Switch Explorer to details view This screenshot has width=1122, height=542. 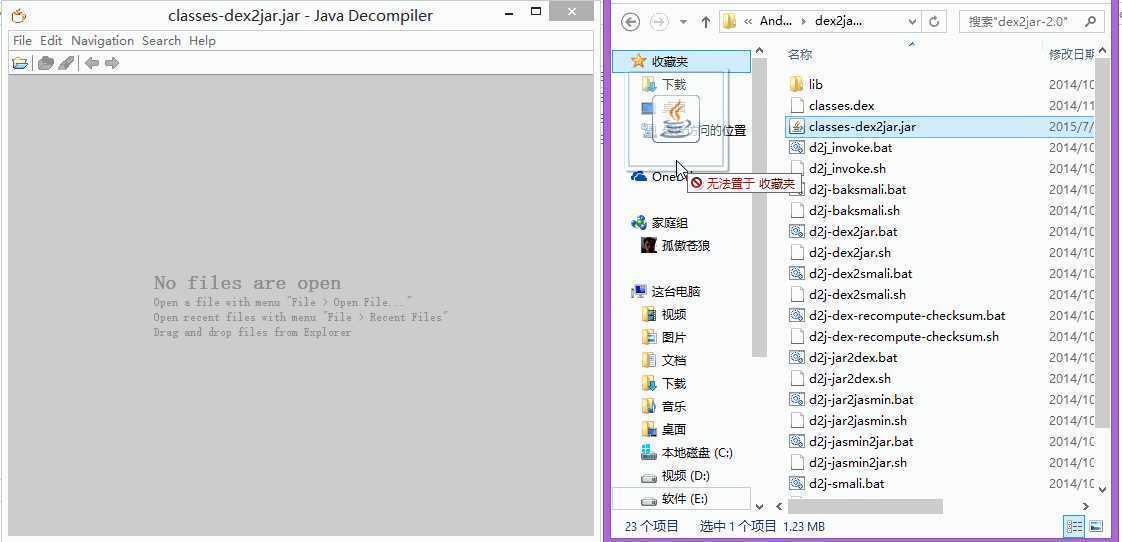point(1074,526)
